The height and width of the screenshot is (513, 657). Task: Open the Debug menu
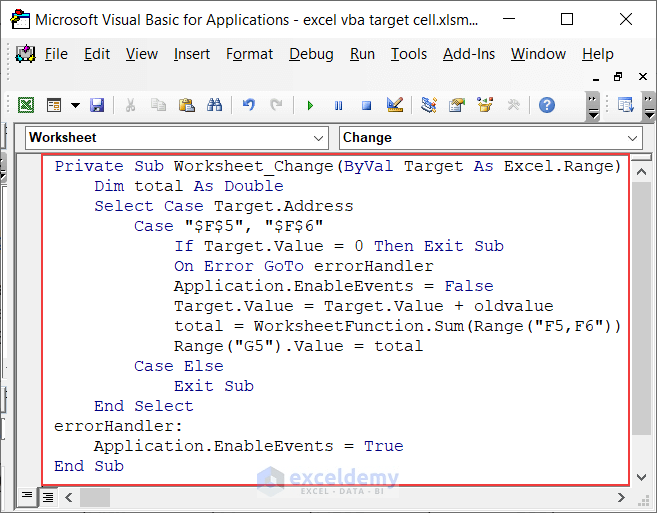tap(311, 54)
